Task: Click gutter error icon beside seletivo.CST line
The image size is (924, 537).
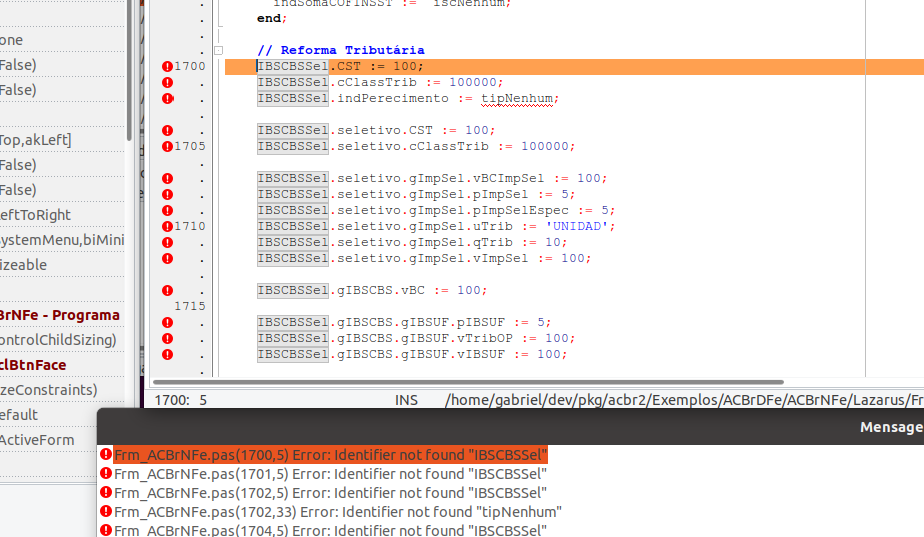Action: coord(167,130)
